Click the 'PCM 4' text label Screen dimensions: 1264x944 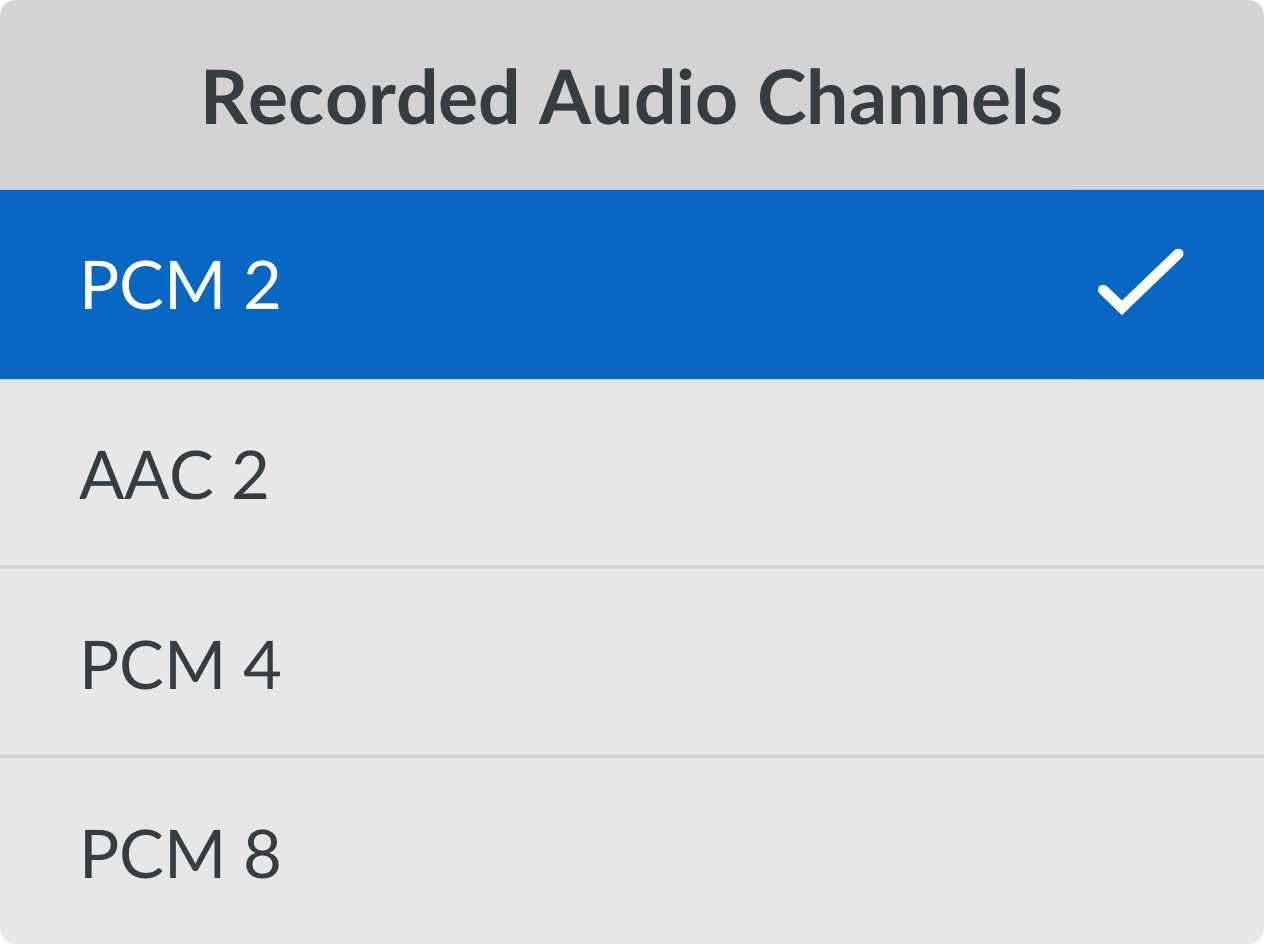[180, 664]
